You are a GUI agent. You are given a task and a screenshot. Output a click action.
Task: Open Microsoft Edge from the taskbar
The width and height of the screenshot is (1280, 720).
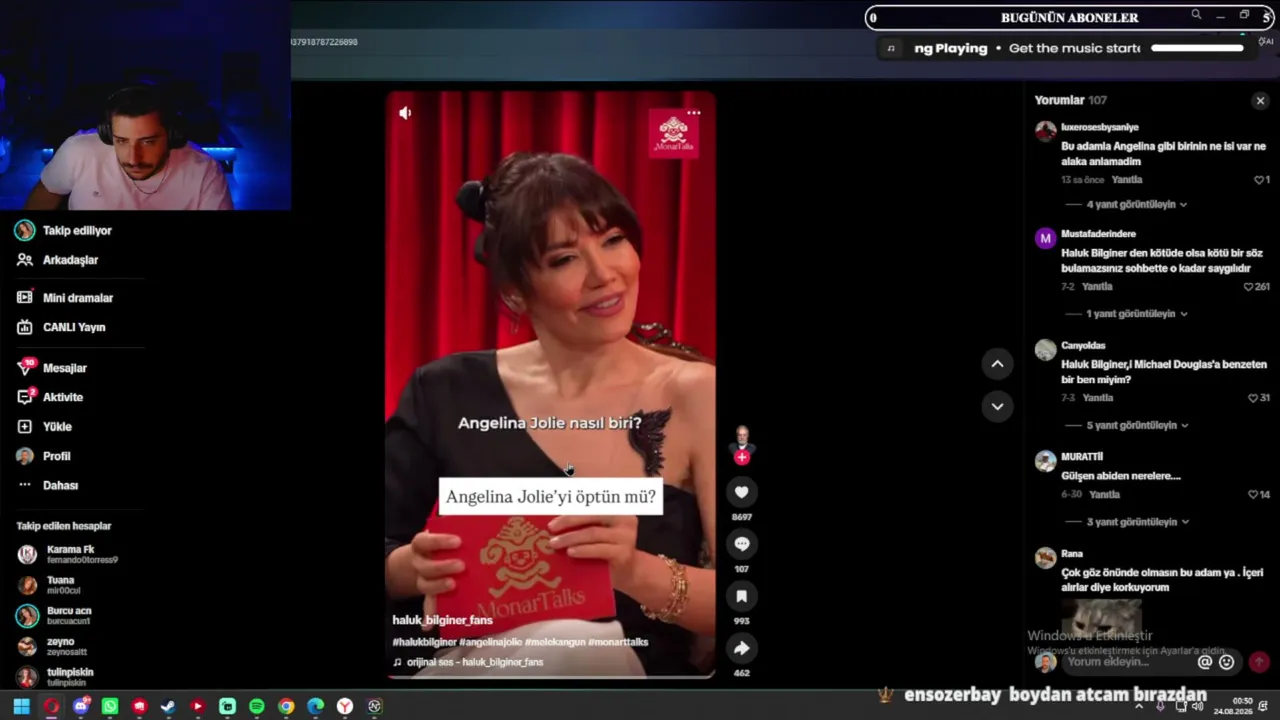pos(315,706)
